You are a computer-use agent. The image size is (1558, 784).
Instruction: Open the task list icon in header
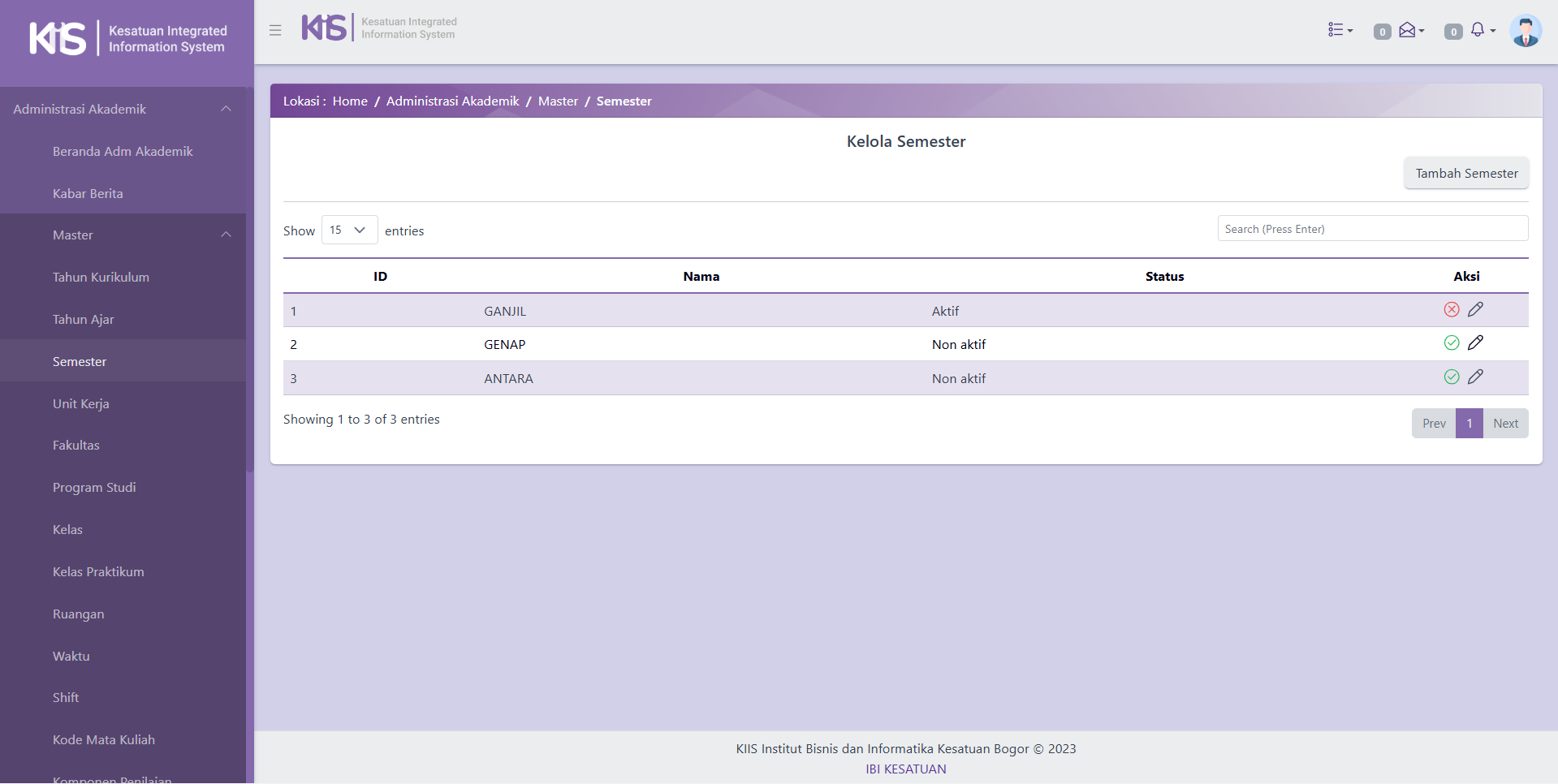(x=1339, y=30)
